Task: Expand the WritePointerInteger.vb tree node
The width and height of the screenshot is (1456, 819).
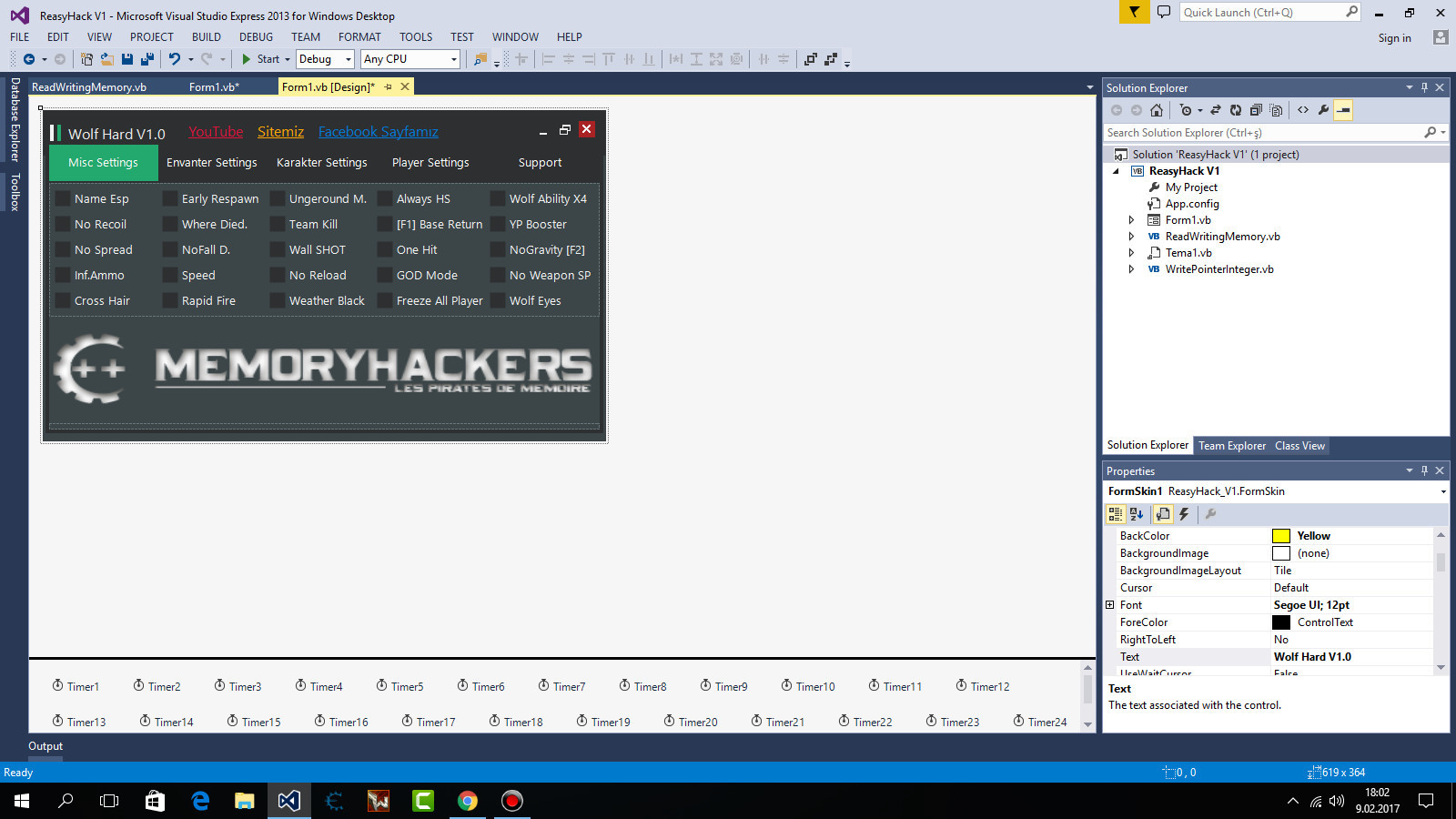Action: tap(1131, 269)
